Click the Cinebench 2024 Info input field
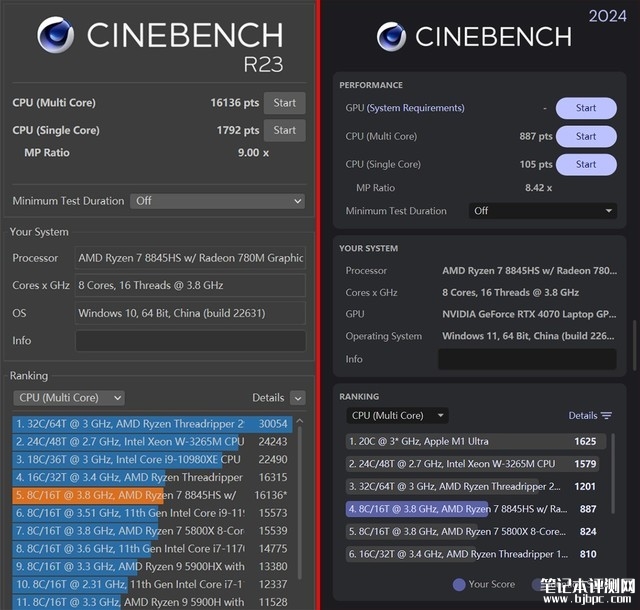The width and height of the screenshot is (640, 610). tap(527, 359)
